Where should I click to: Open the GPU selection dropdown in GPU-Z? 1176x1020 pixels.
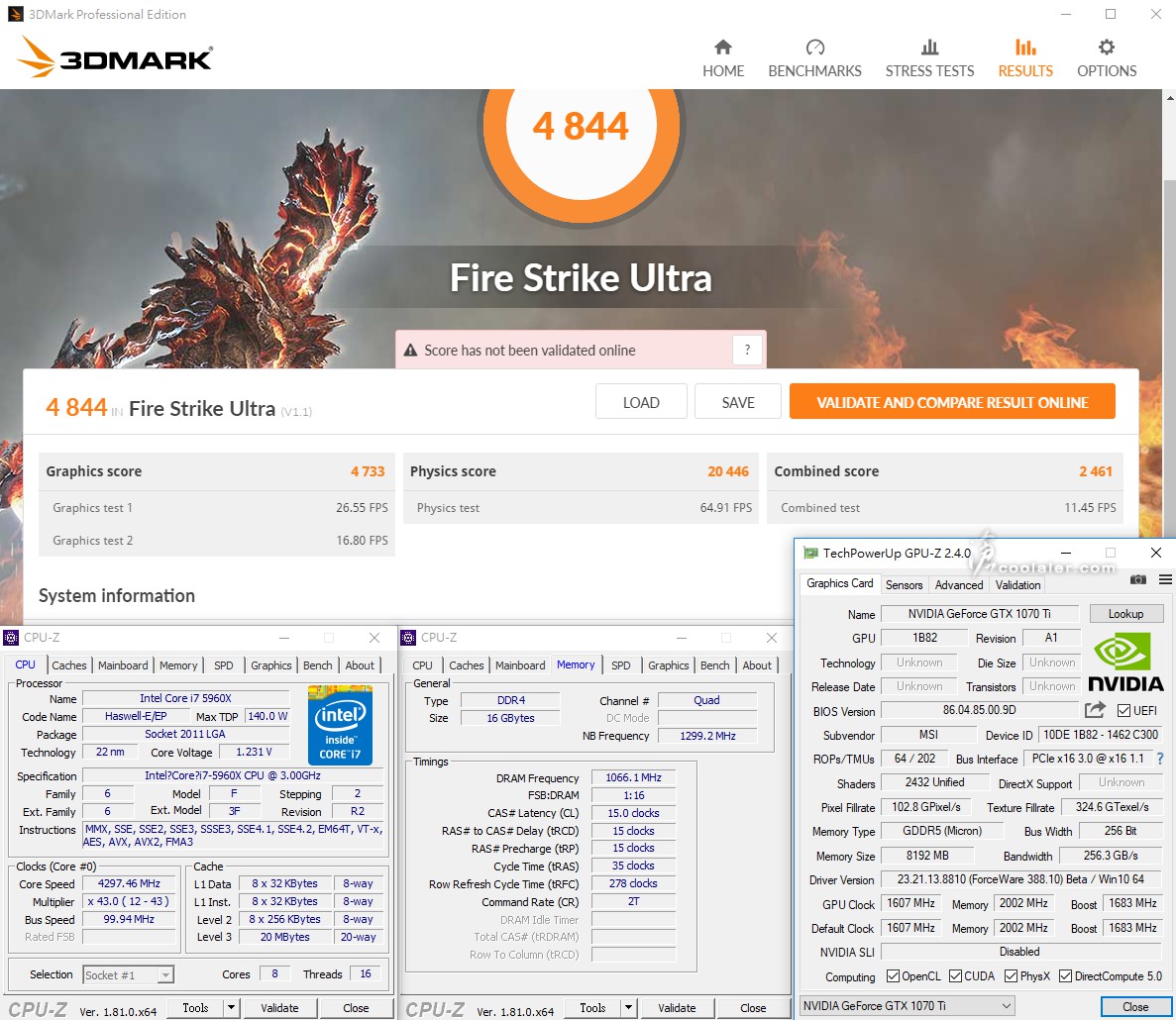(908, 1006)
